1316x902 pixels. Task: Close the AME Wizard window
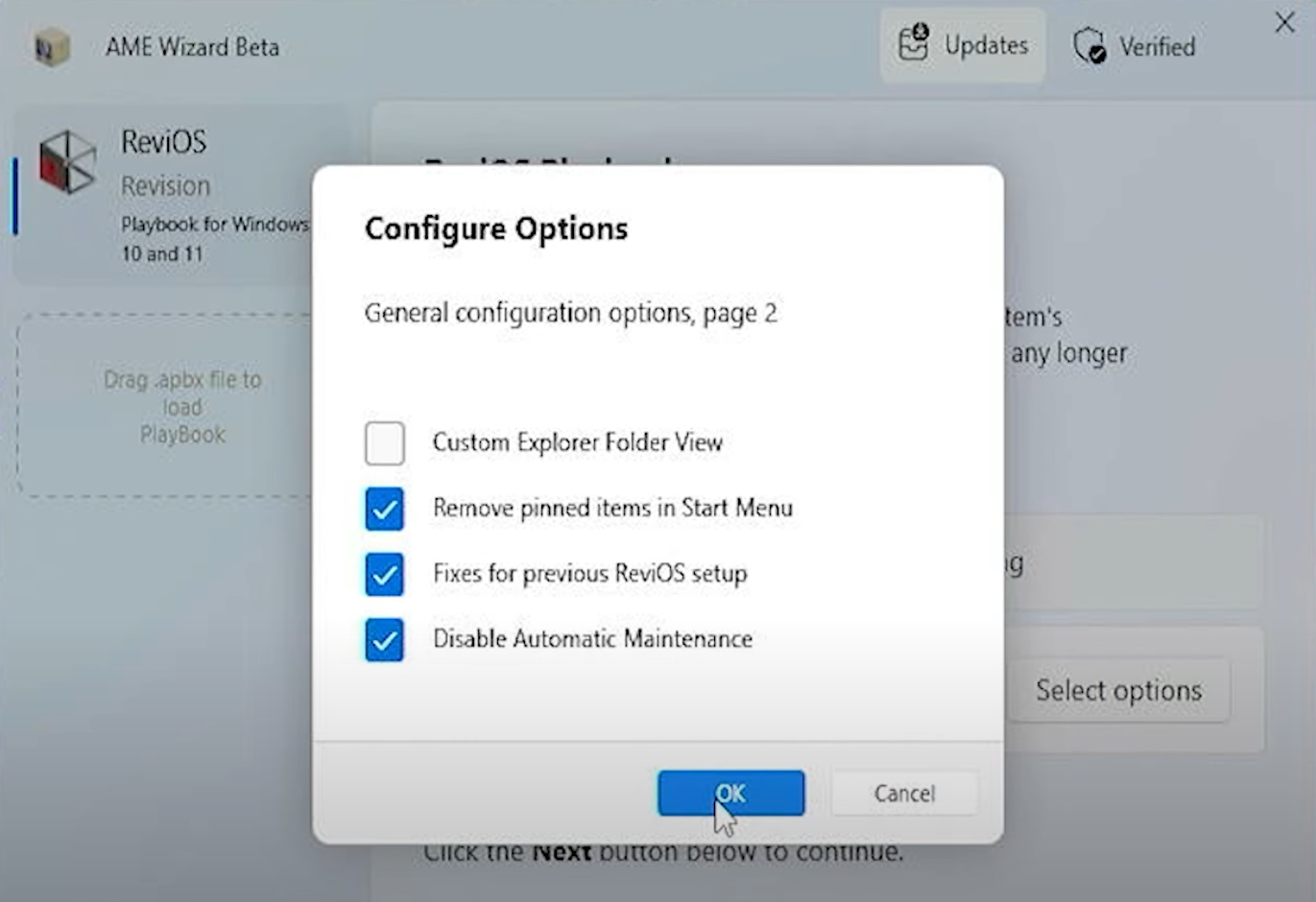click(x=1284, y=23)
